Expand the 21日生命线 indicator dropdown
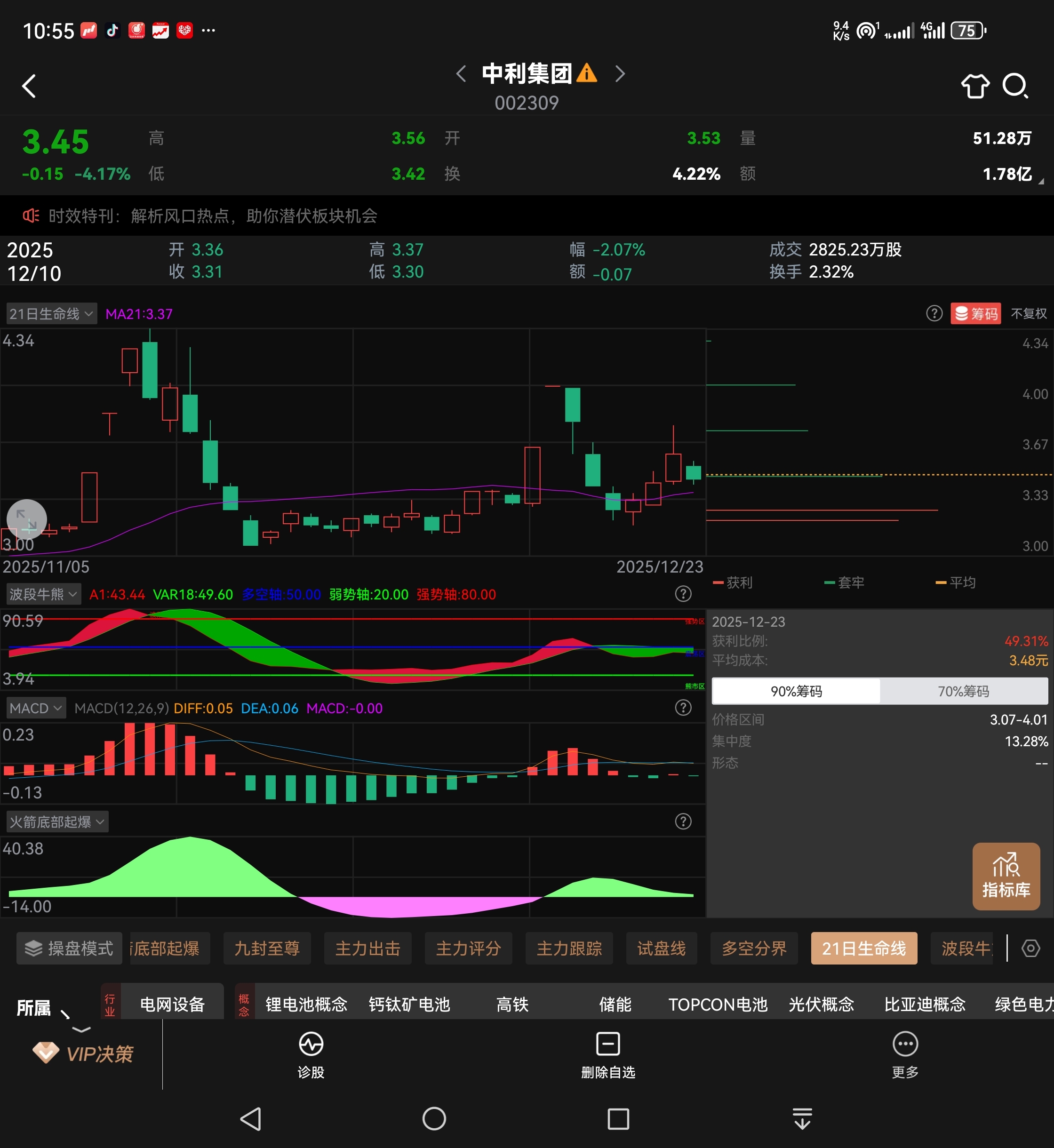Screen dimensions: 1054x1148 click(x=51, y=314)
